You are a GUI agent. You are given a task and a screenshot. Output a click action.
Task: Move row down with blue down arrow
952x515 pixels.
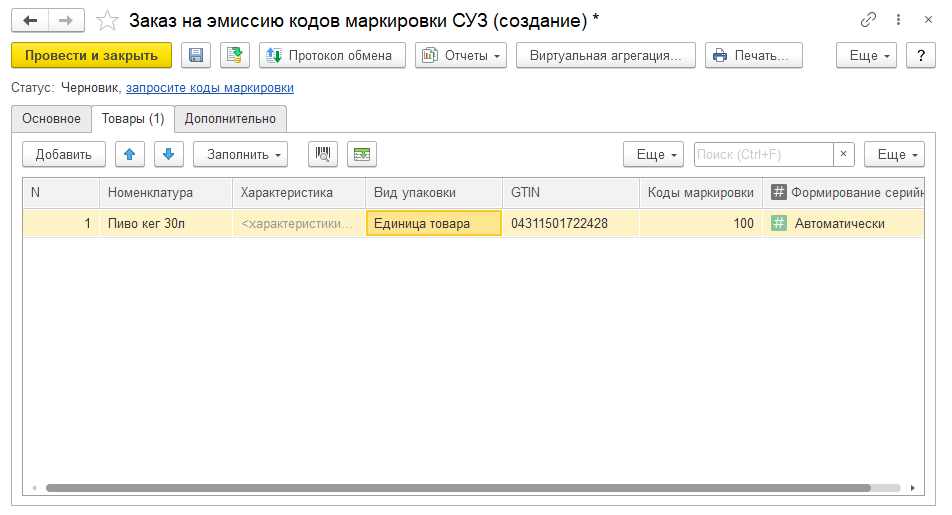tap(169, 154)
